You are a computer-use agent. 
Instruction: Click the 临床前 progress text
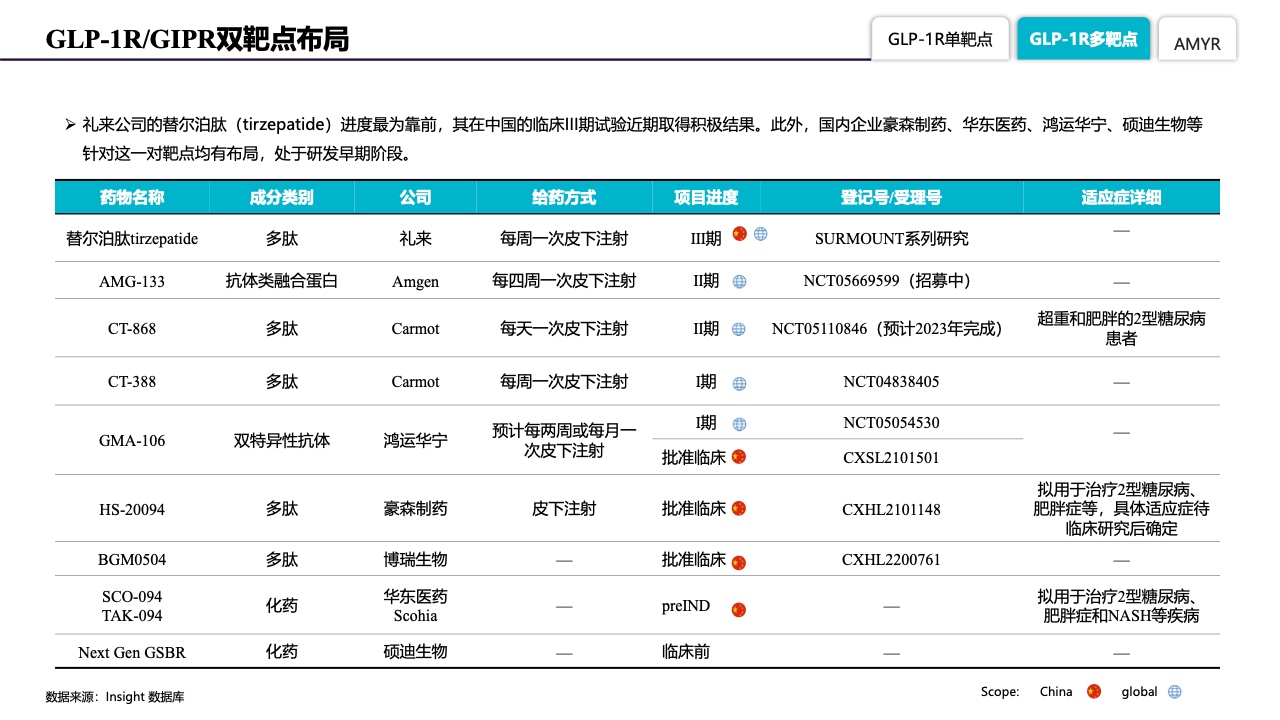tap(686, 652)
